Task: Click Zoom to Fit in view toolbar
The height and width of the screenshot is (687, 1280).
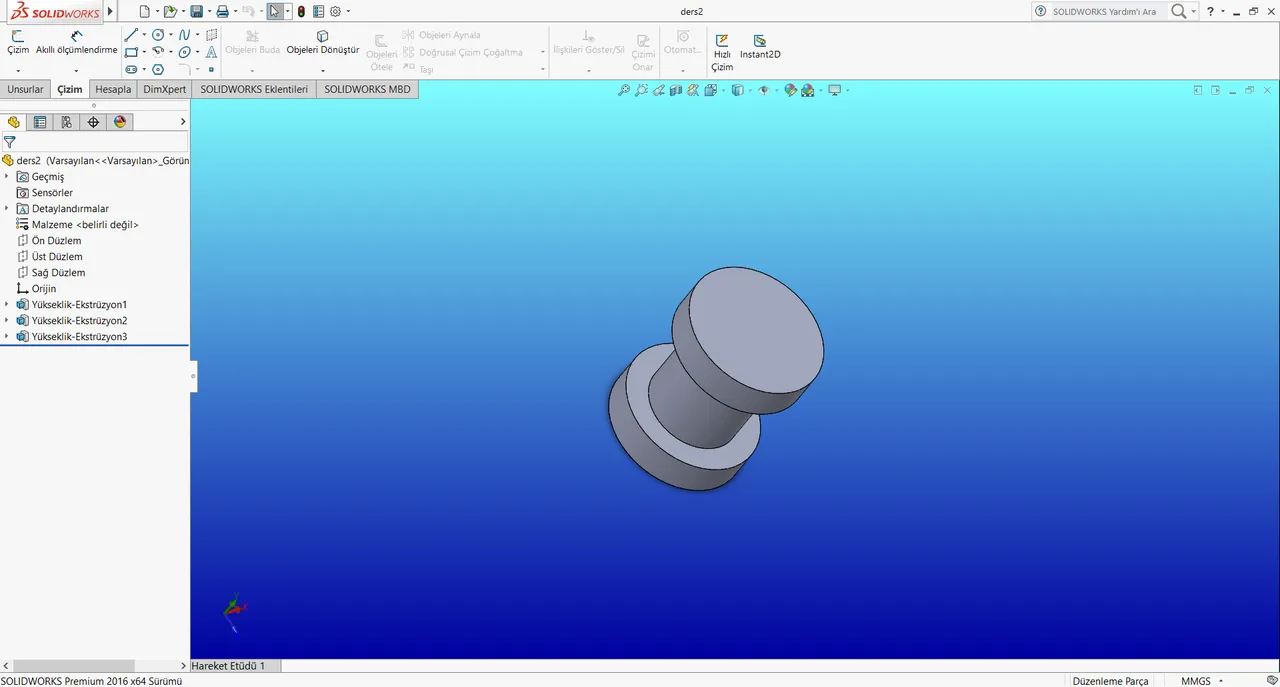Action: click(624, 90)
